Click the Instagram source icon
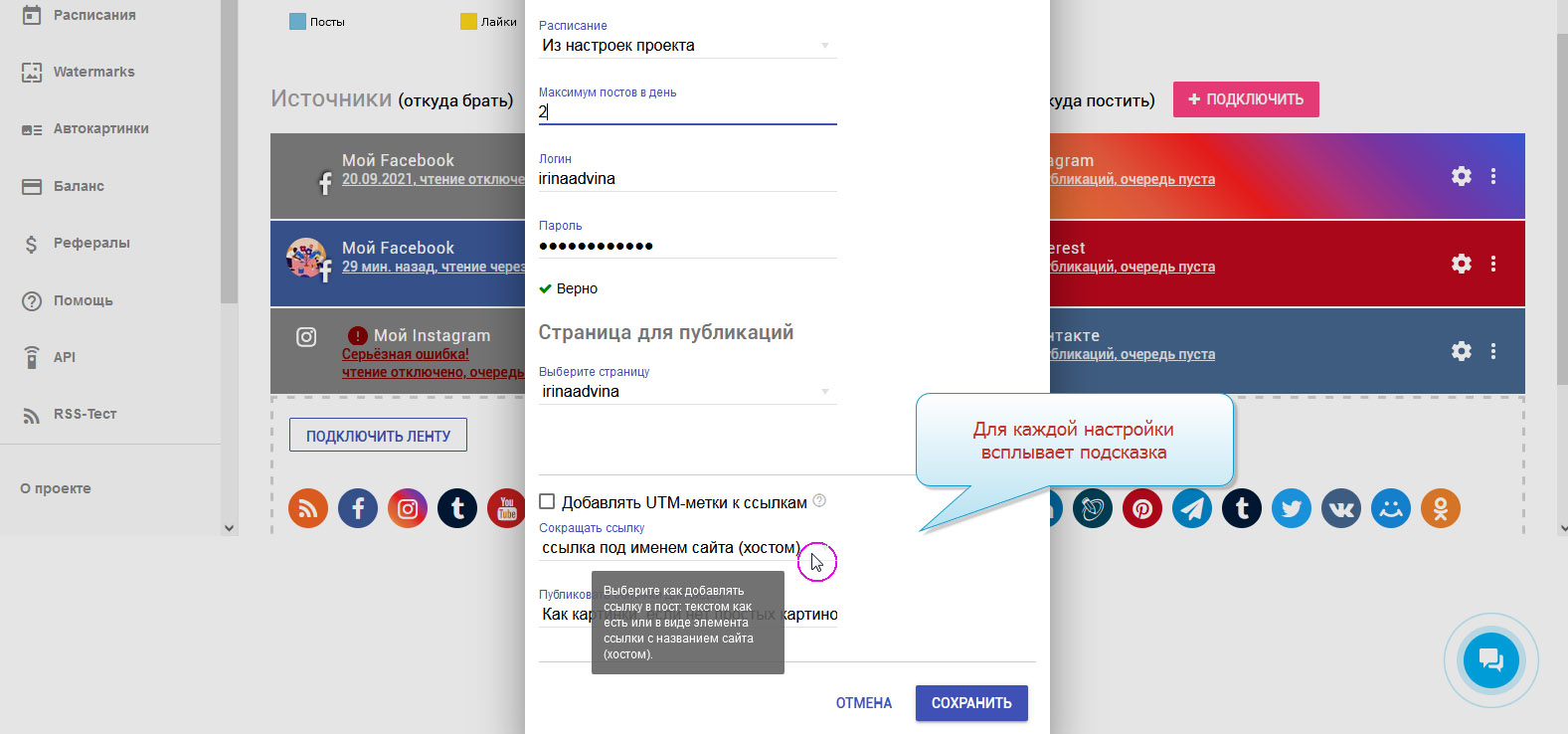Screen dimensions: 1568x734 click(x=408, y=508)
